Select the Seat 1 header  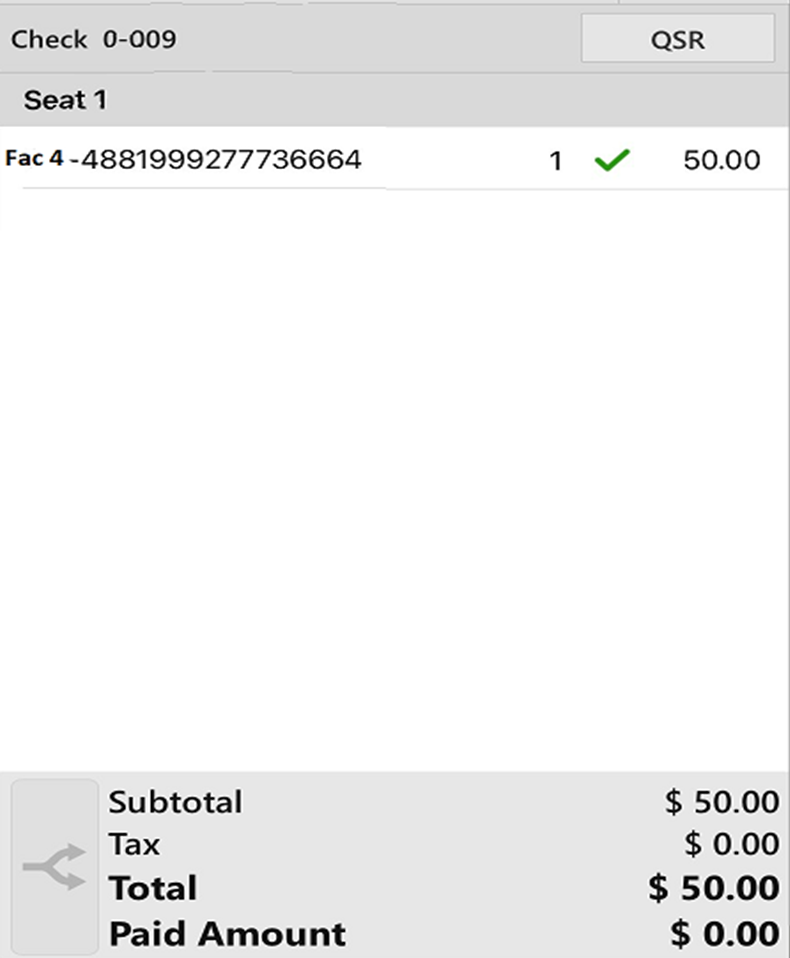(65, 100)
